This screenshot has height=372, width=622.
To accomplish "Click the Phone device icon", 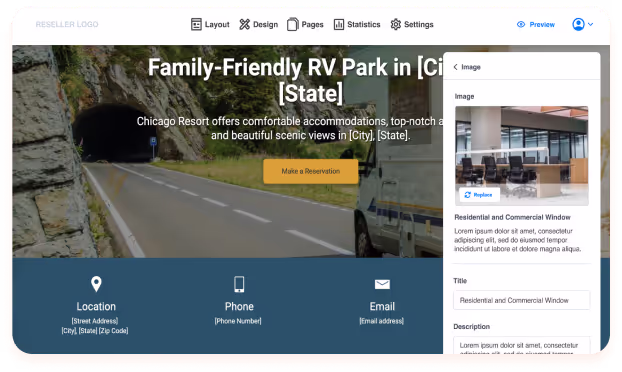I will [239, 284].
